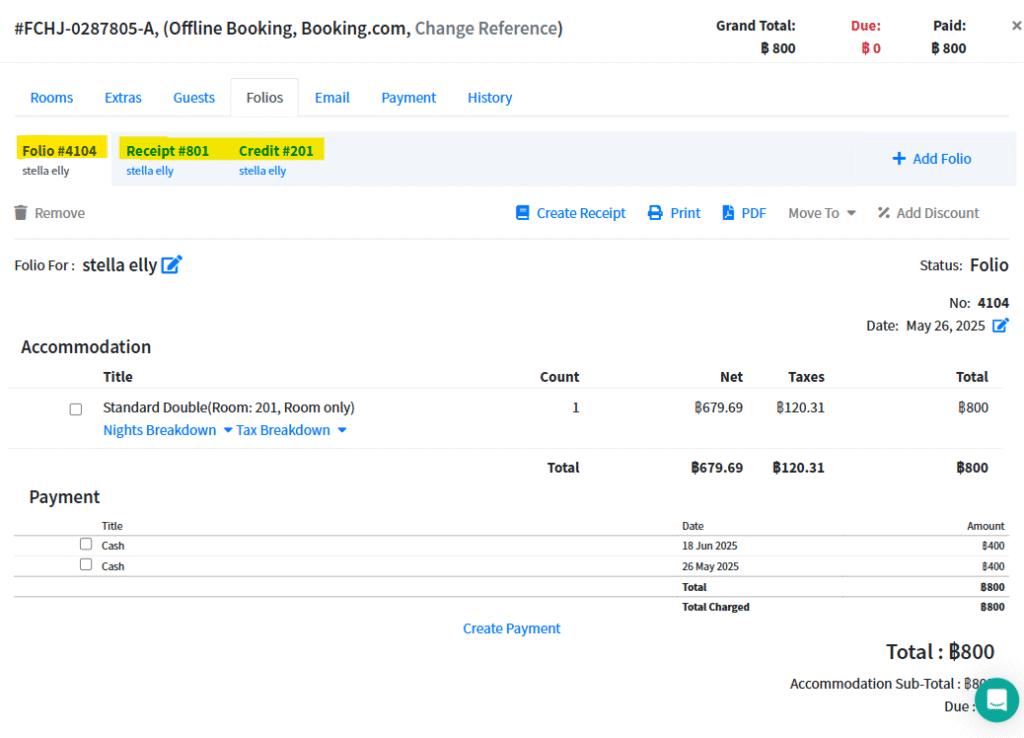Switch to the Payment tab
This screenshot has height=738, width=1024.
408,98
